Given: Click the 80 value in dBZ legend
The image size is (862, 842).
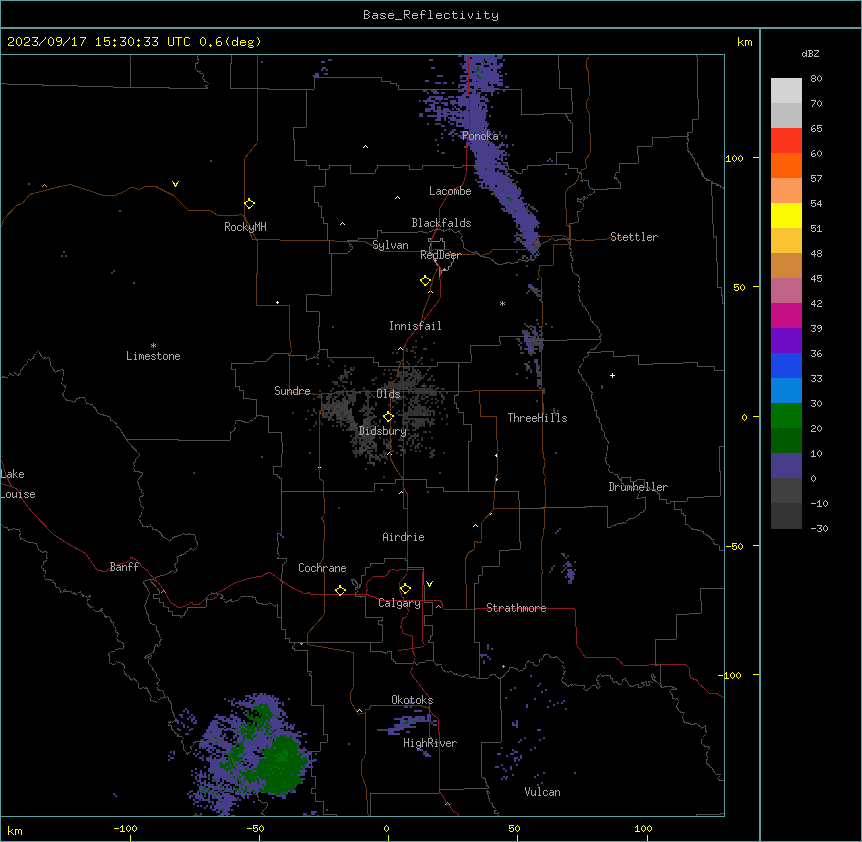Looking at the screenshot, I should click(816, 79).
